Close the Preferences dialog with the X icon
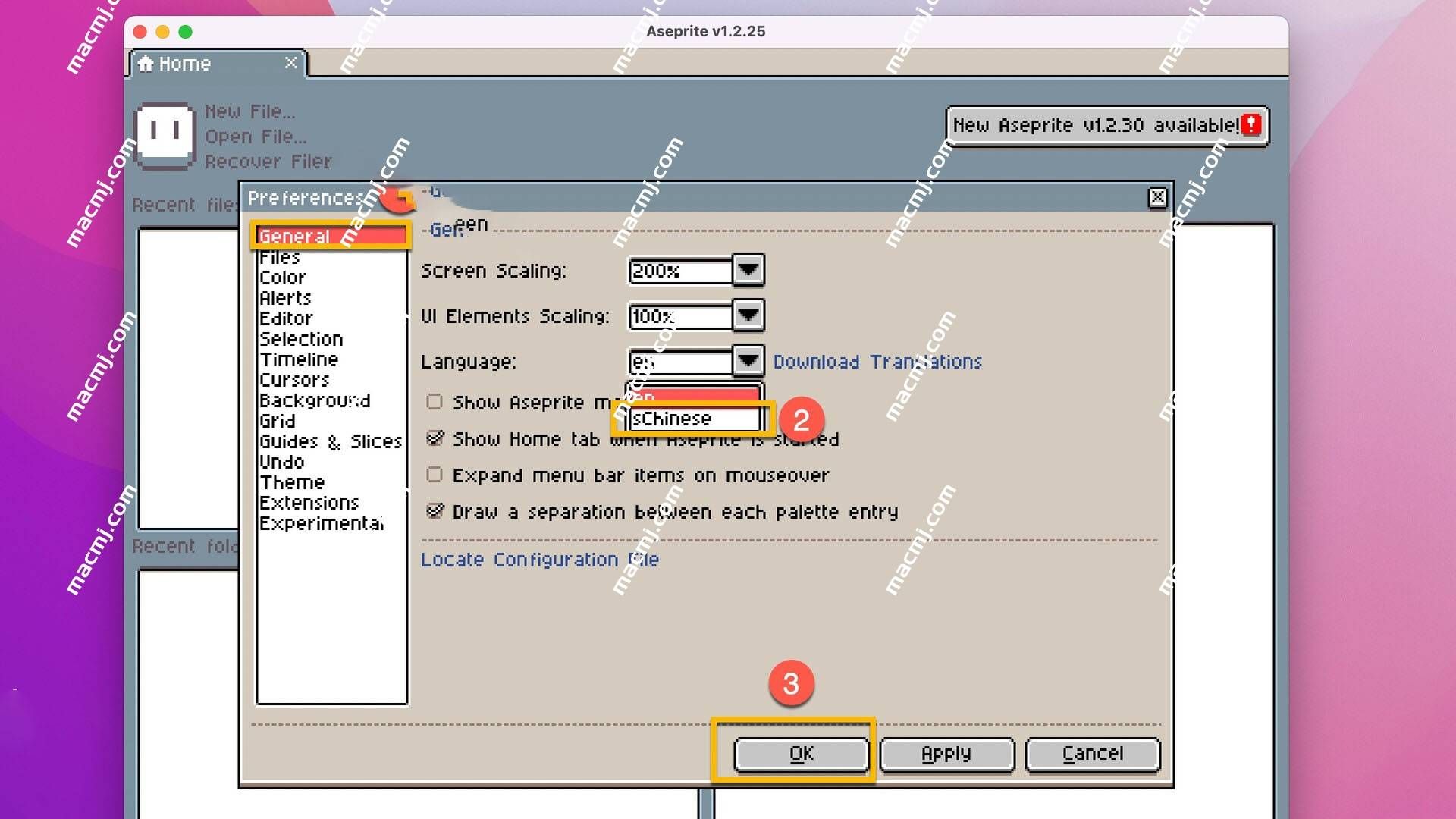 [1157, 198]
